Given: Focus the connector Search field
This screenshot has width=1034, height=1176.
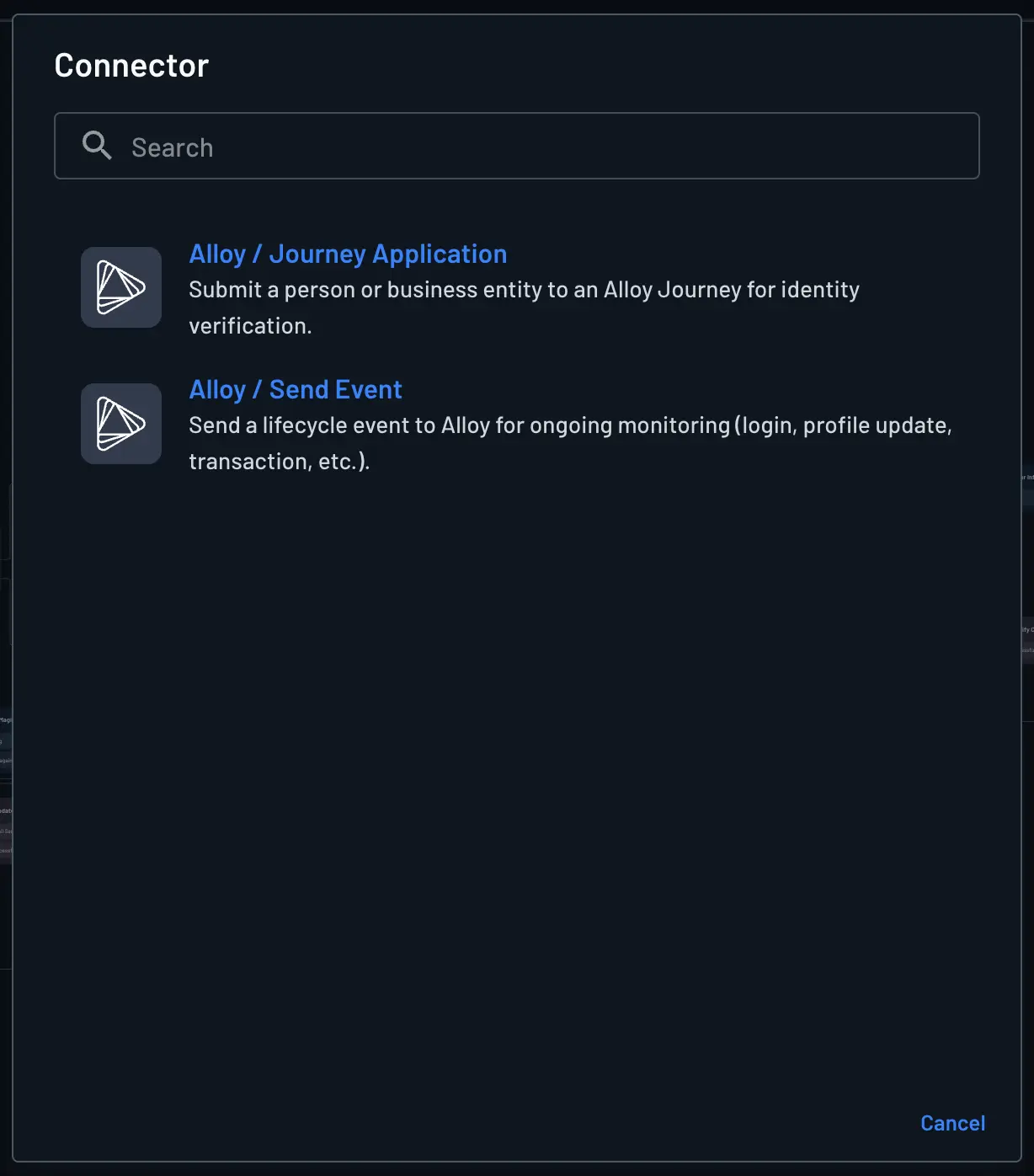Looking at the screenshot, I should [x=517, y=146].
